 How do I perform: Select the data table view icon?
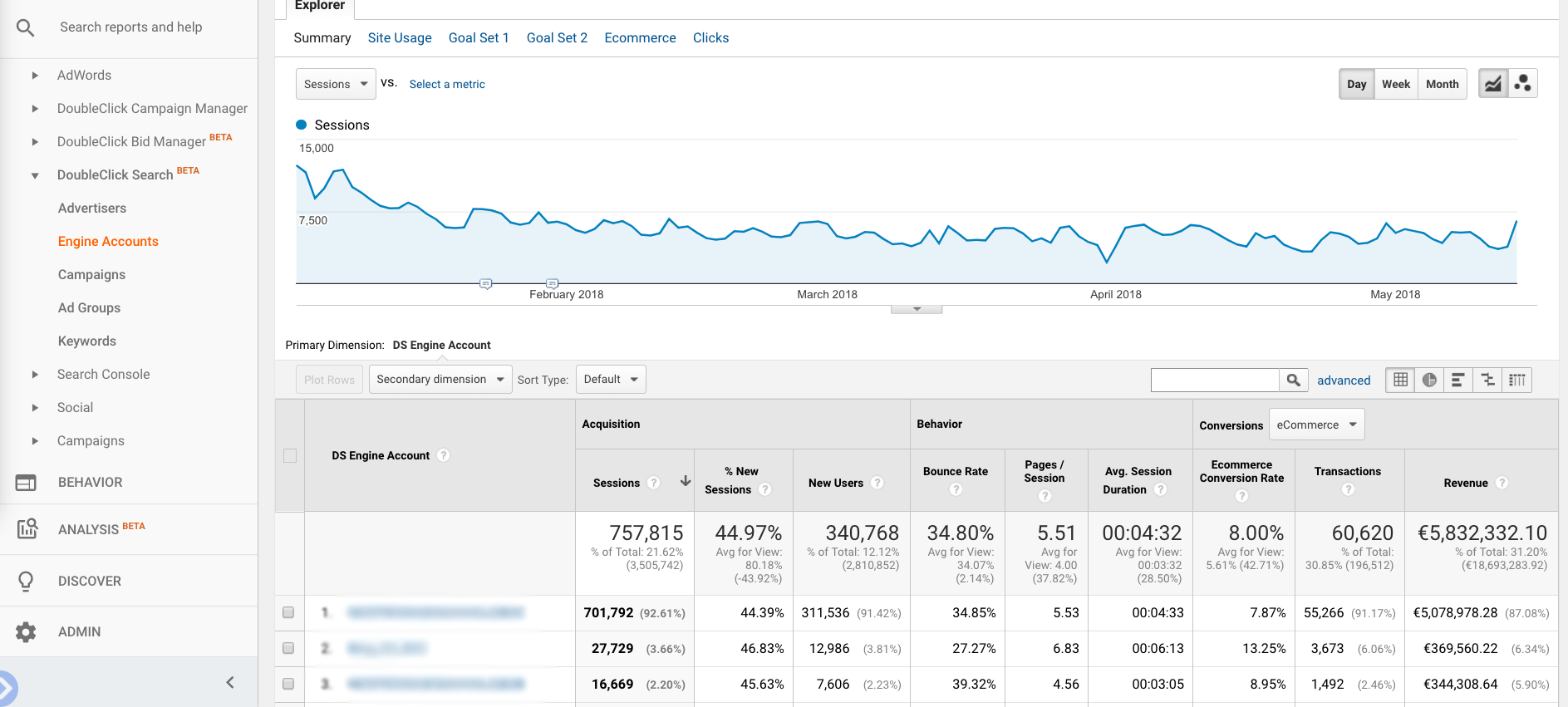1401,380
